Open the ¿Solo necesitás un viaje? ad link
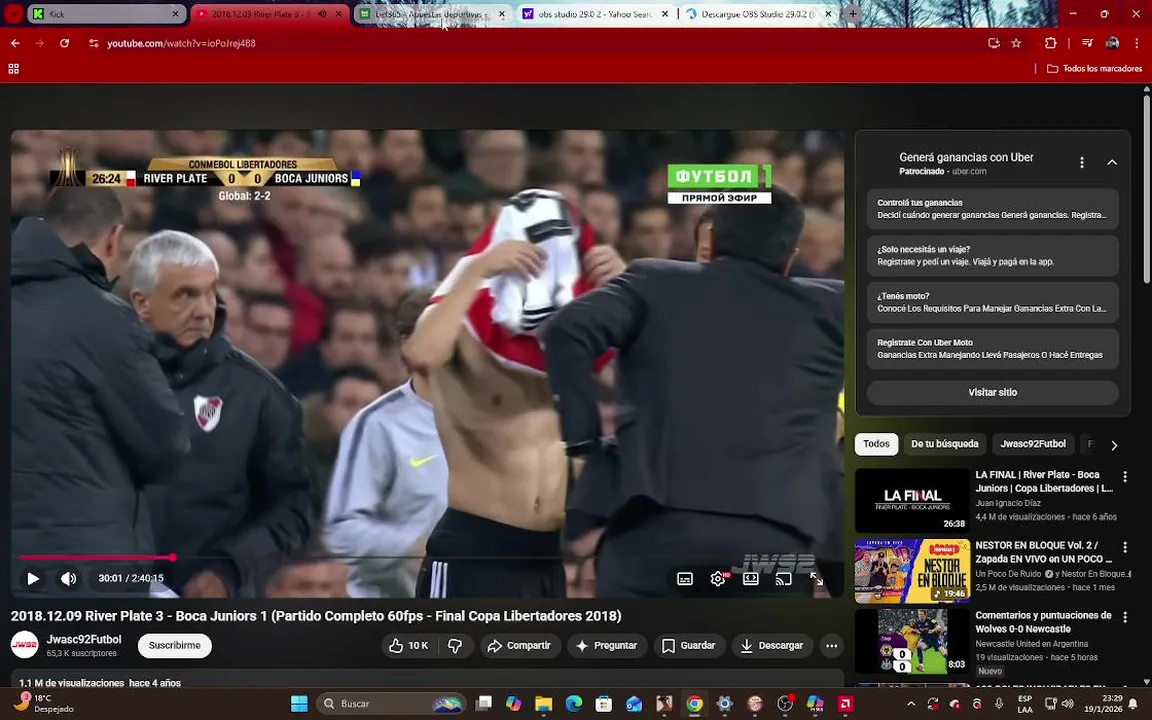The image size is (1152, 720). coord(993,256)
